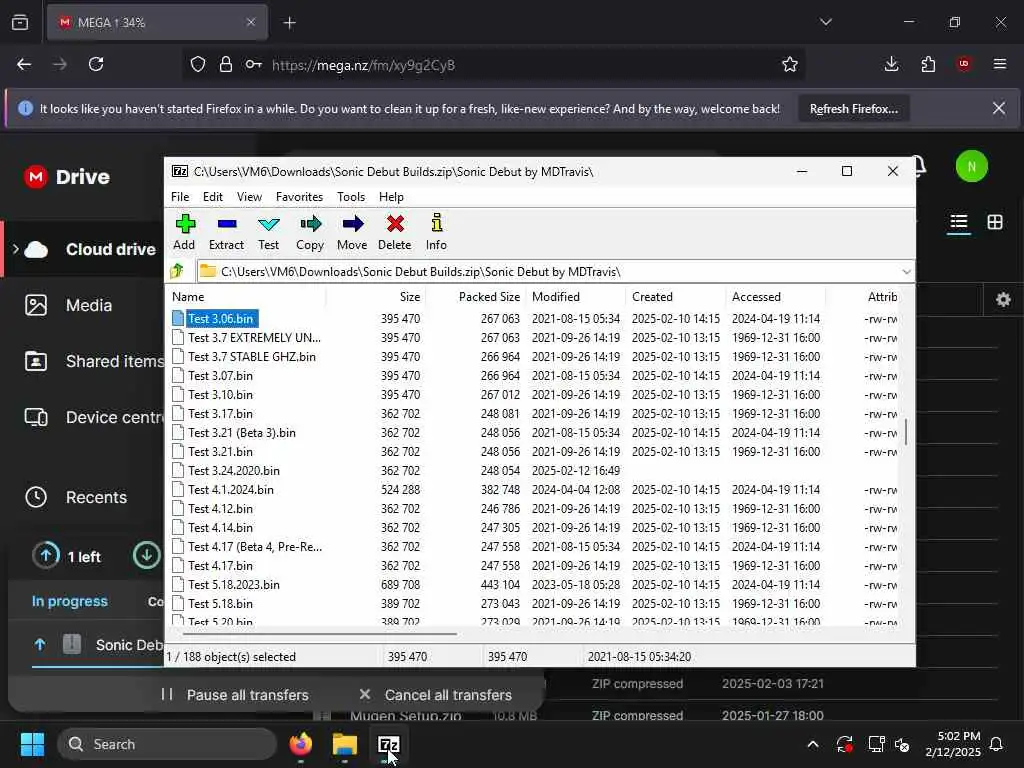
Task: Open MEGA column settings gear
Action: [x=1003, y=300]
